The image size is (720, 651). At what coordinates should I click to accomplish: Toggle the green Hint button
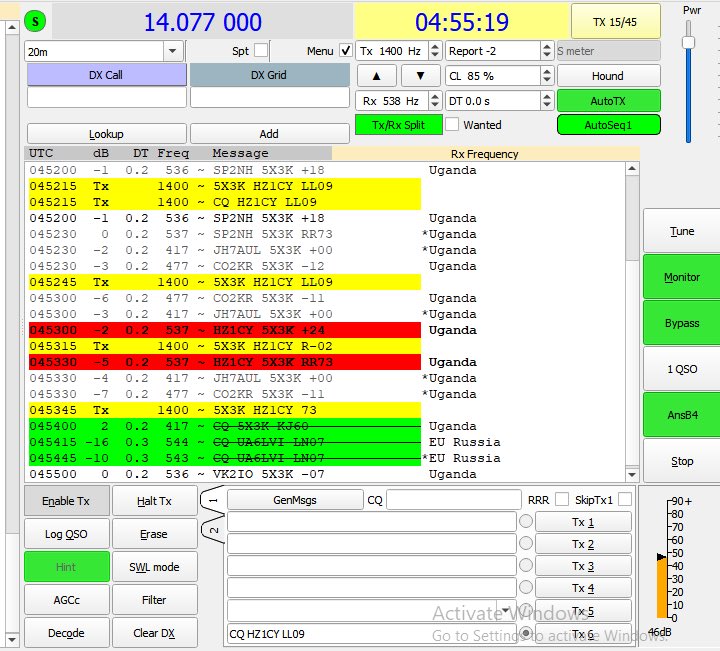[x=67, y=567]
